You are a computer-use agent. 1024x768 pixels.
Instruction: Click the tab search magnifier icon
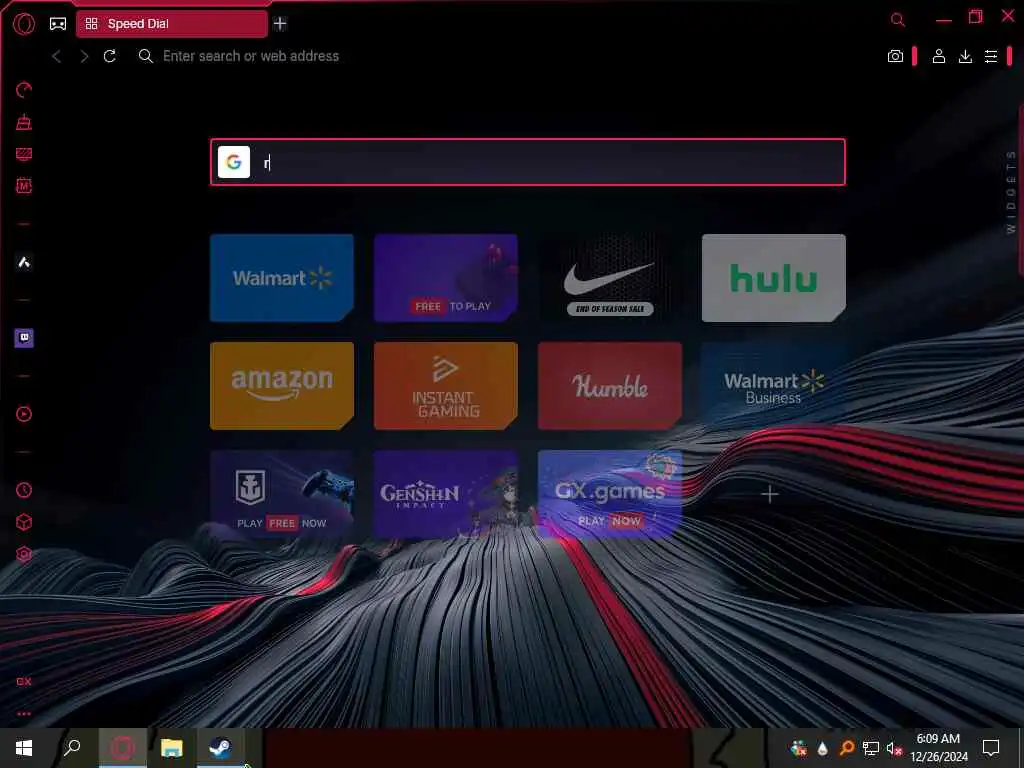[x=898, y=20]
